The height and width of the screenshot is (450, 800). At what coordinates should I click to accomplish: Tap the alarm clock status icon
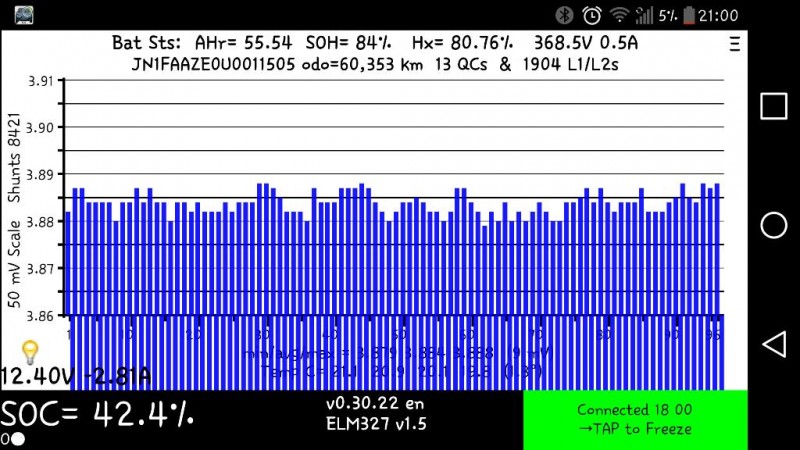coord(592,15)
